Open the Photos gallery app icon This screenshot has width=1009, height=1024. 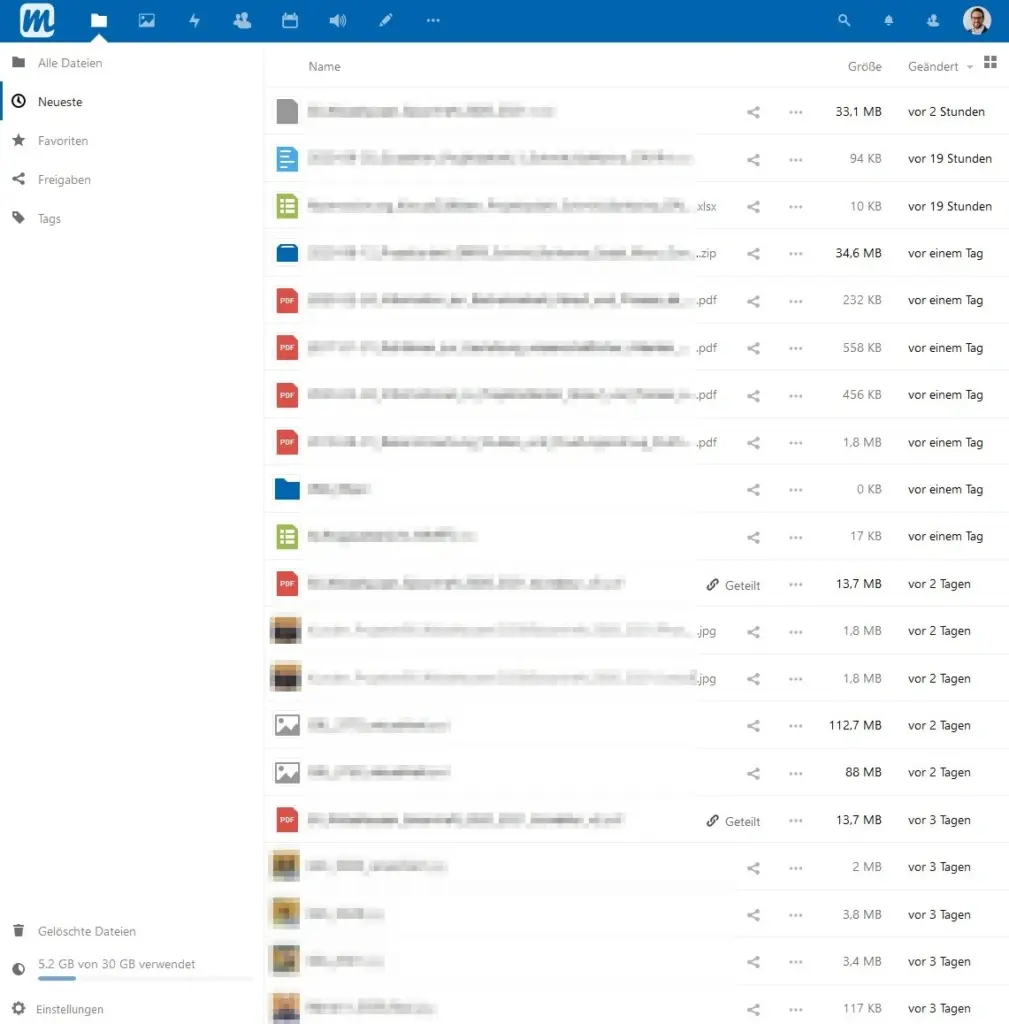tap(147, 20)
